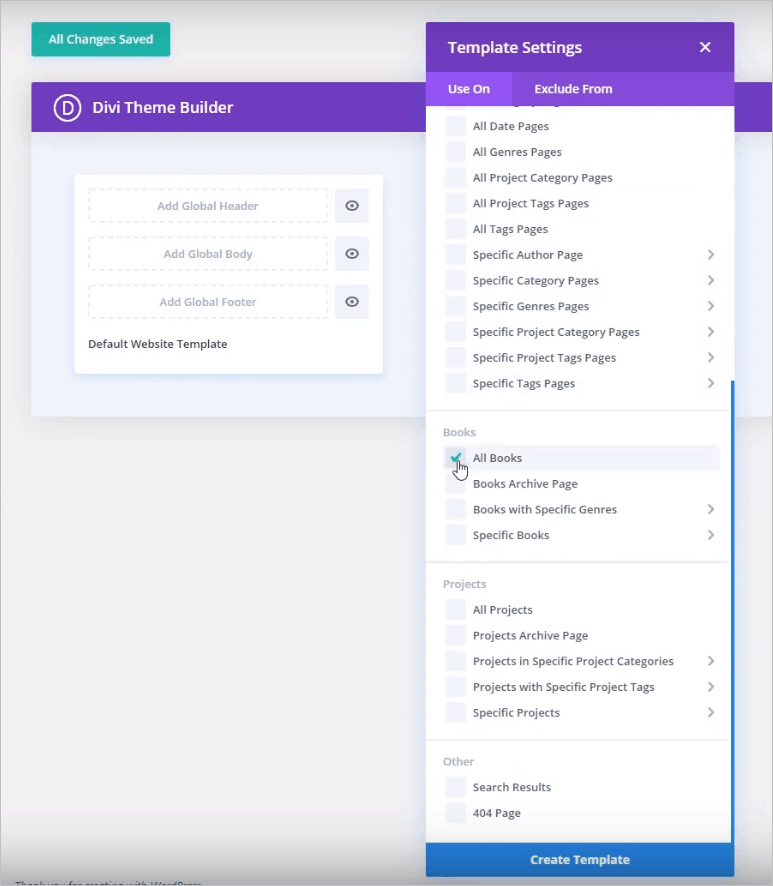Check All Project Tags Pages checkbox

455,203
